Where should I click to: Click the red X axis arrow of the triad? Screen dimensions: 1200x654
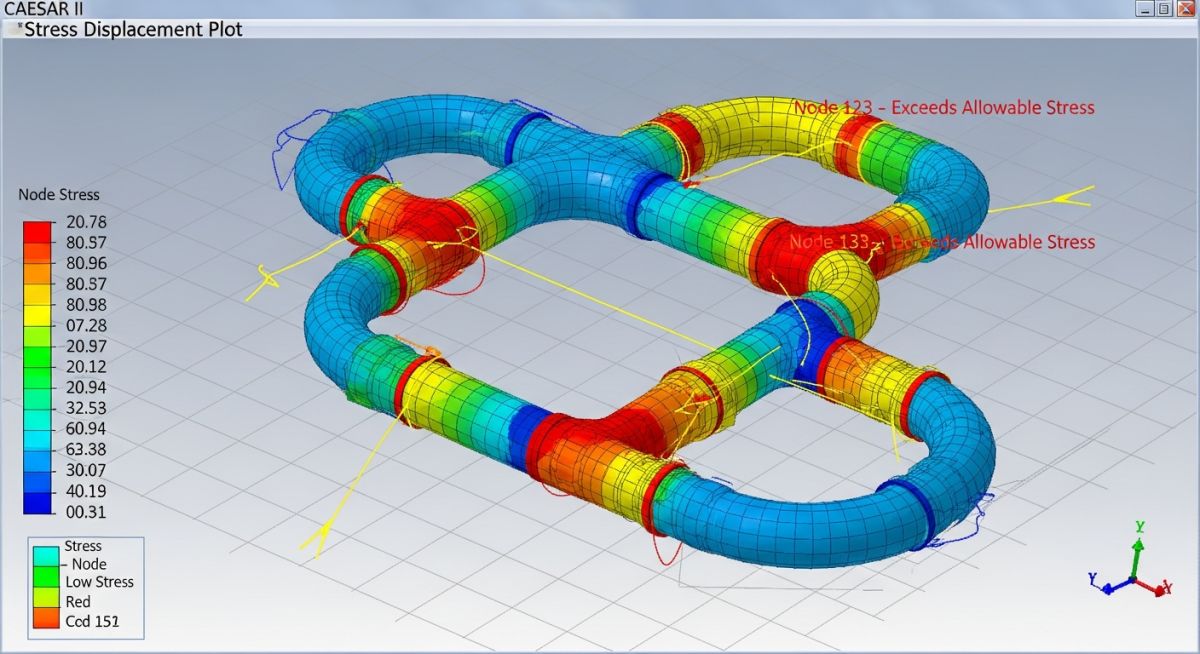click(x=1160, y=588)
